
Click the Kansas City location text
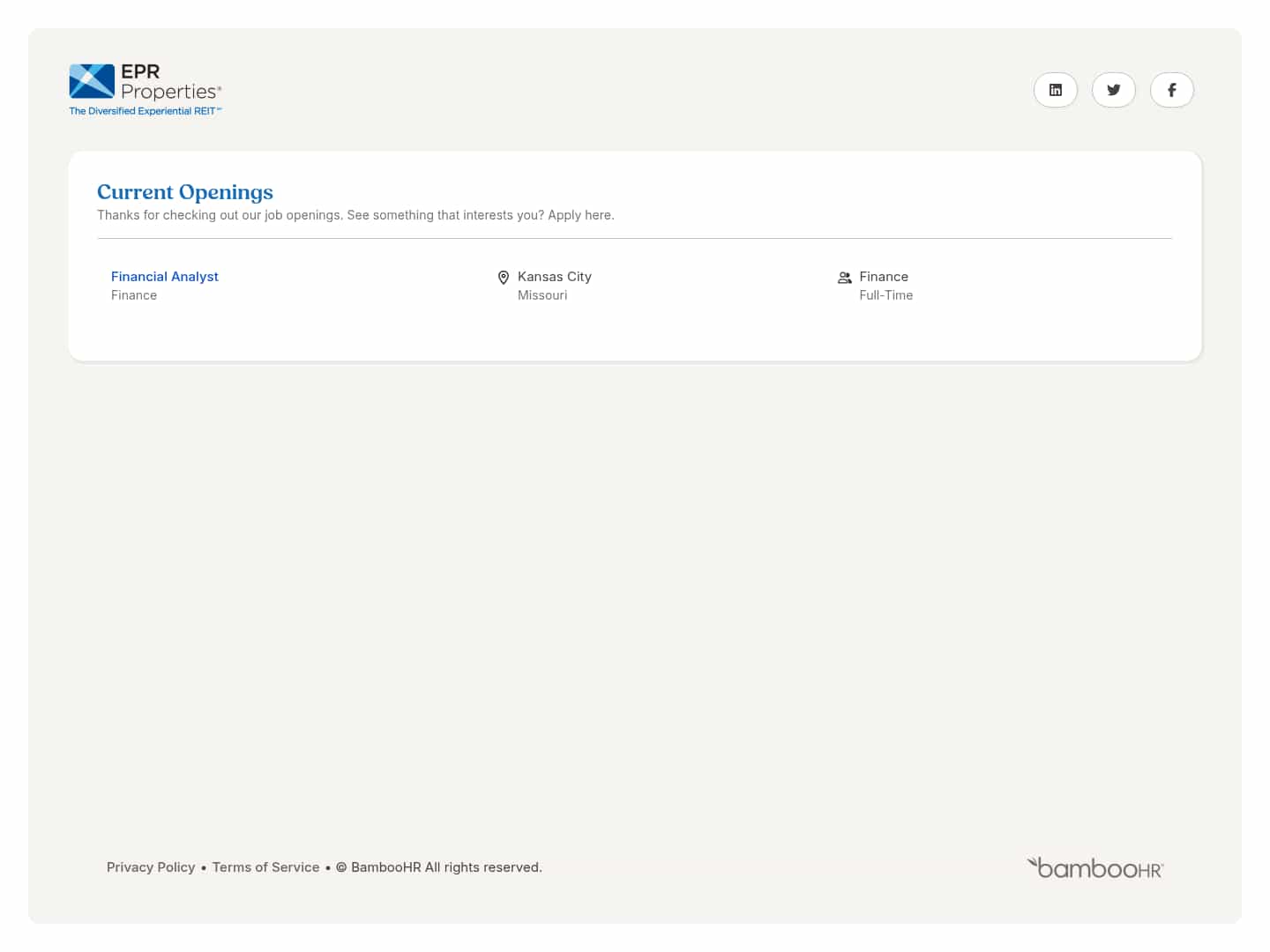pyautogui.click(x=555, y=277)
